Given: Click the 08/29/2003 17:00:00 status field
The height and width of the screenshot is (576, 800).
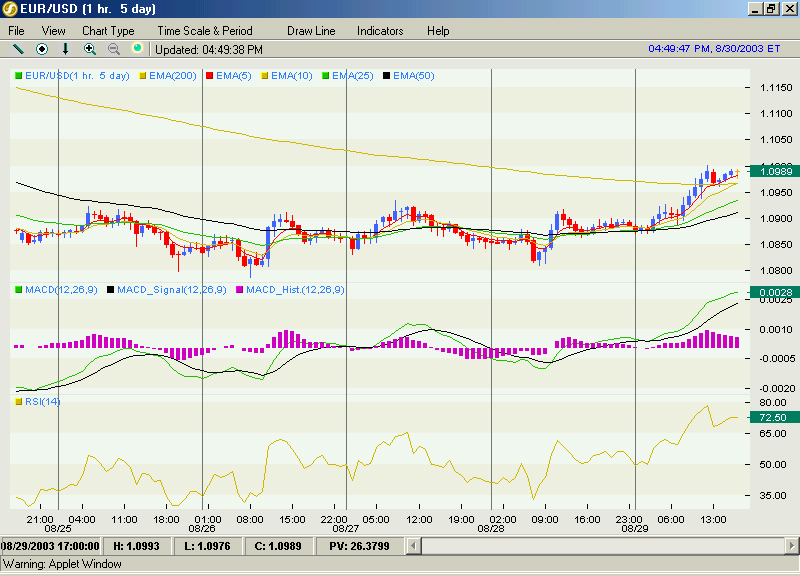Looking at the screenshot, I should coord(51,546).
